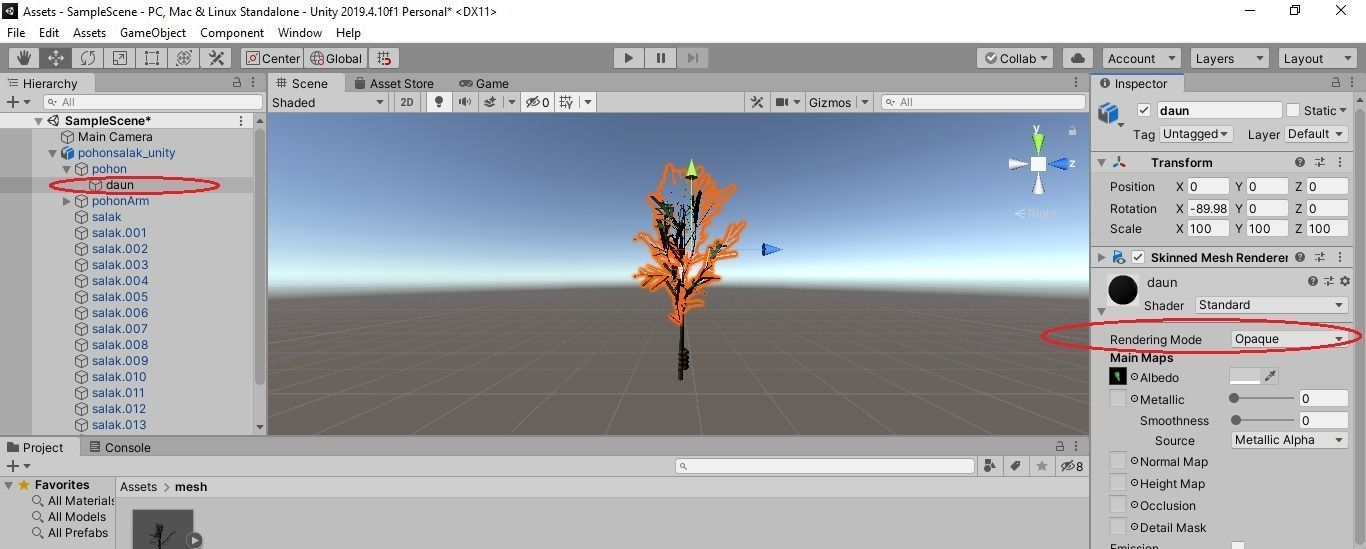This screenshot has height=549, width=1366.
Task: Lock the Hierarchy panel
Action: [237, 83]
